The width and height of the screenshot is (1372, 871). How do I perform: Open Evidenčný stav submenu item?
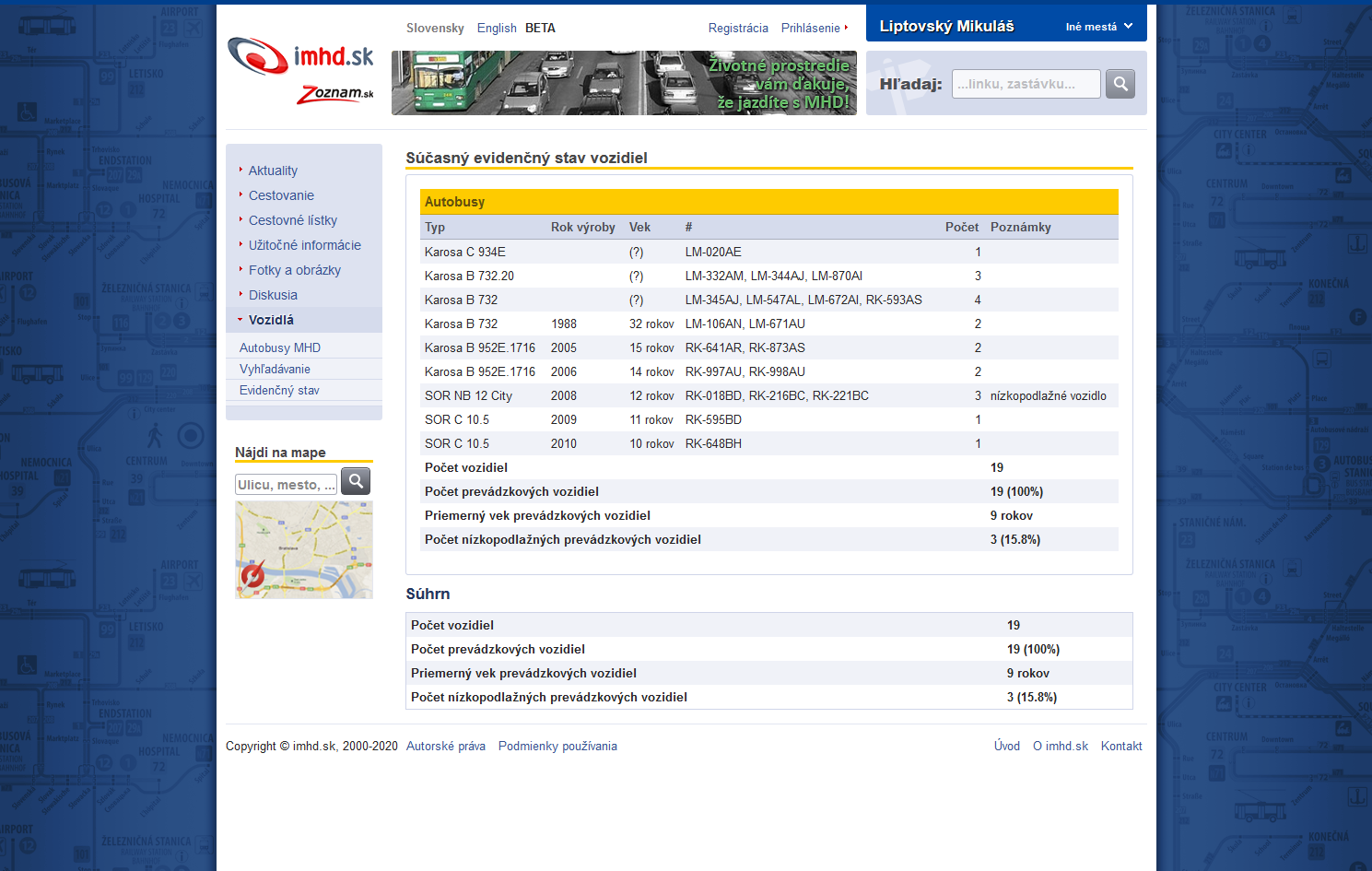(x=279, y=391)
